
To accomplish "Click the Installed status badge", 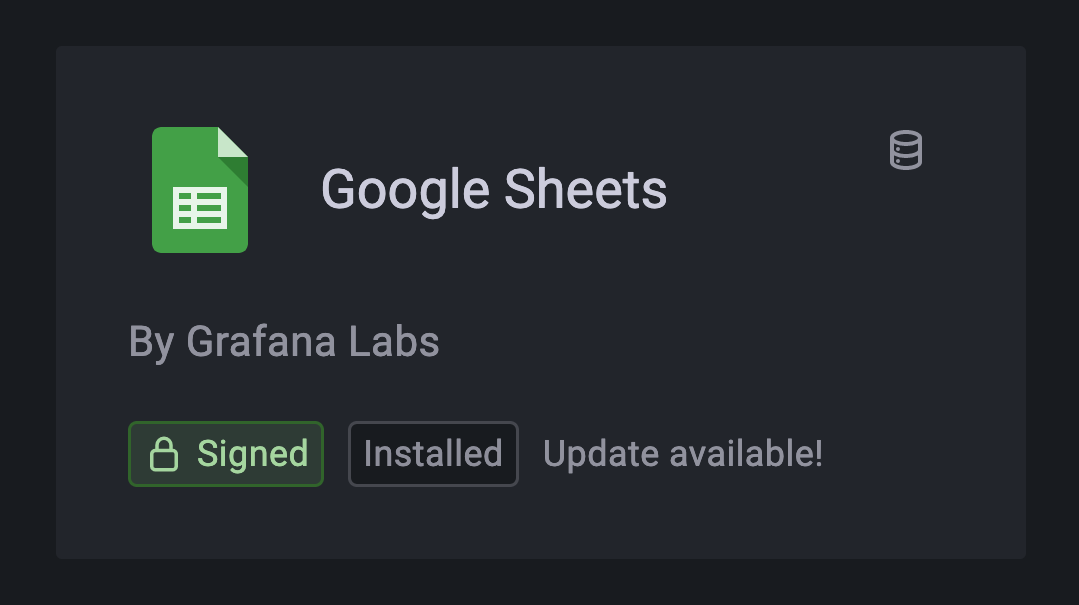I will [x=433, y=453].
